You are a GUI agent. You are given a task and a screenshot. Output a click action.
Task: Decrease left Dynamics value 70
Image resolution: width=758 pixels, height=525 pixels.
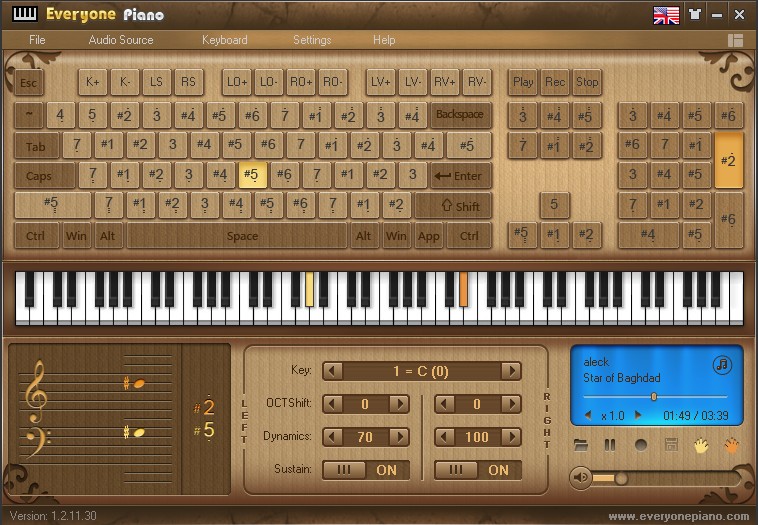332,437
